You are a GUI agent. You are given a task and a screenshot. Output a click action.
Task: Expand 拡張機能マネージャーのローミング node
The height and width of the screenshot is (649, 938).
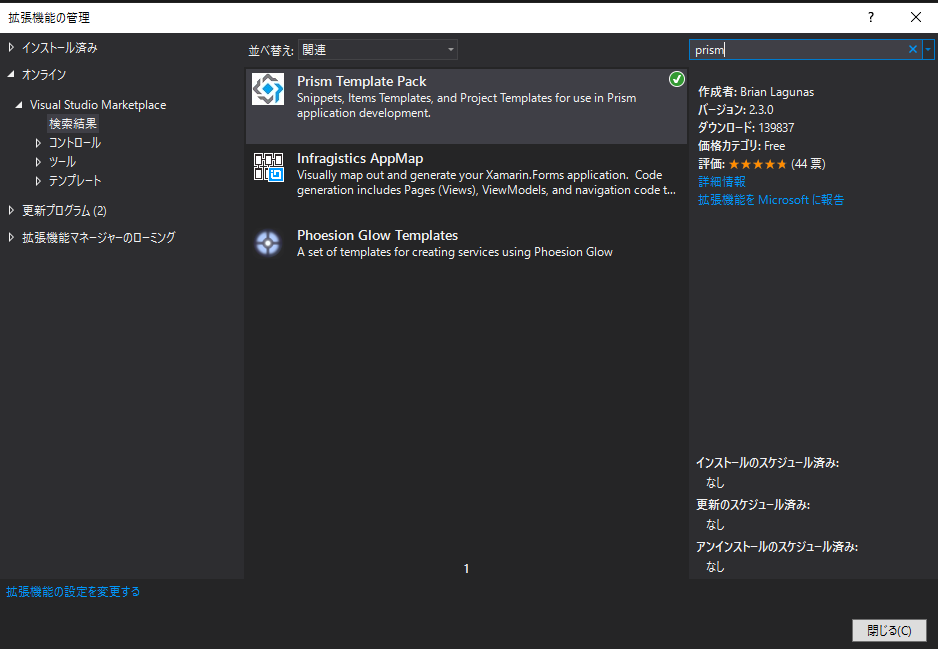(x=11, y=237)
